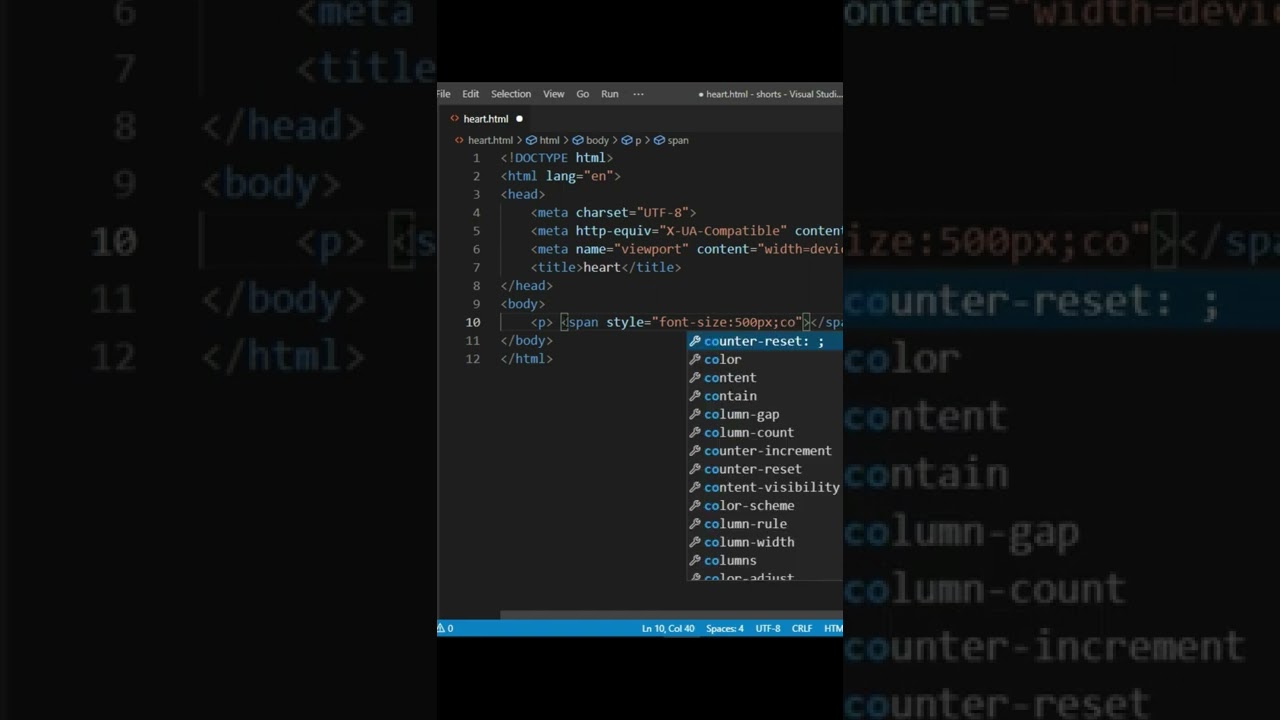The height and width of the screenshot is (720, 1280).
Task: Click line number 10 in gutter
Action: coord(473,322)
